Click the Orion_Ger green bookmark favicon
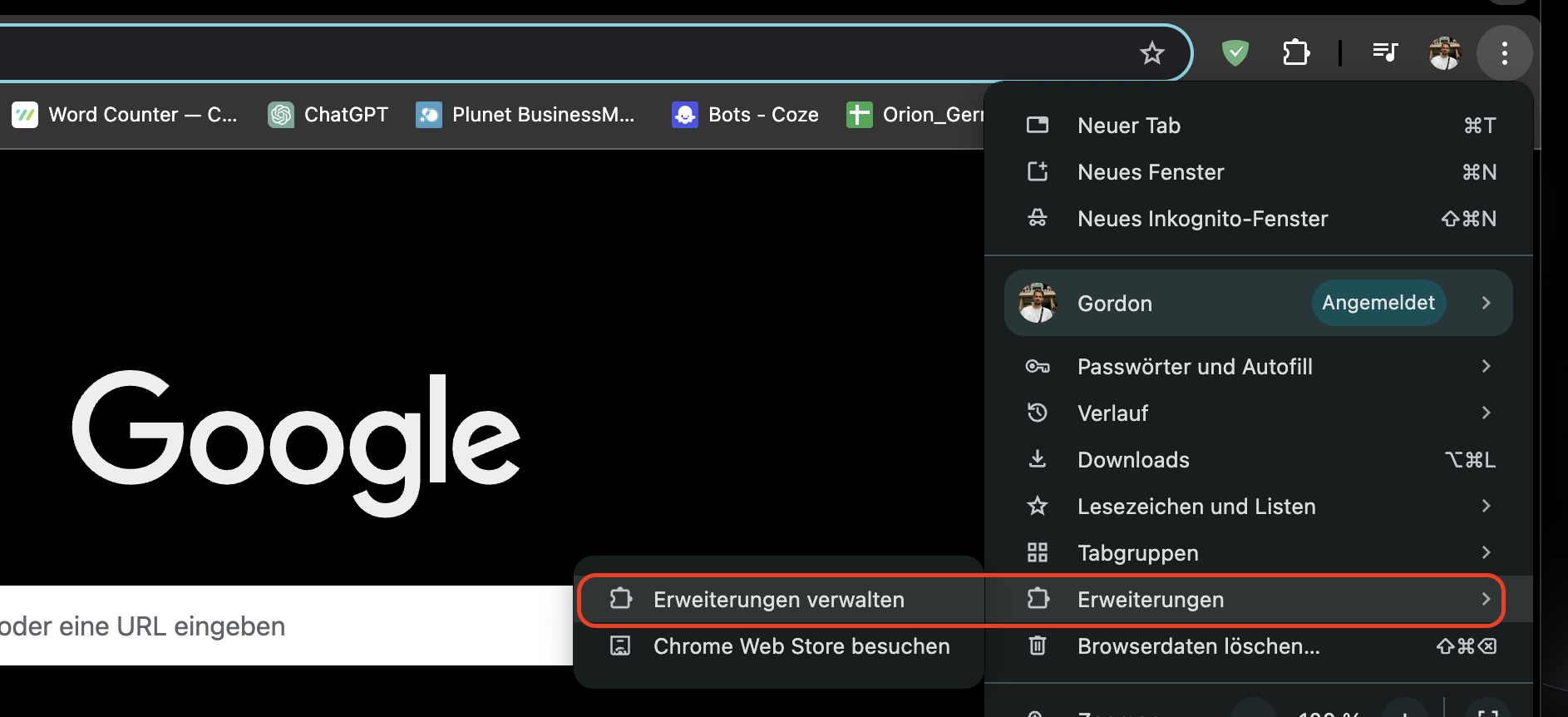 859,115
